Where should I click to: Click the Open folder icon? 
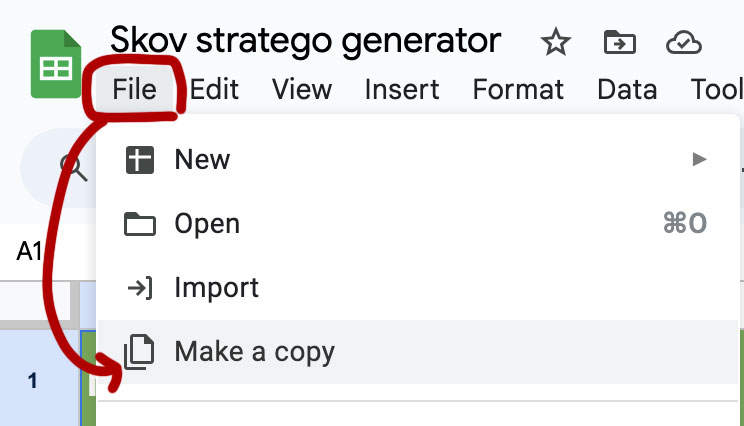point(139,224)
